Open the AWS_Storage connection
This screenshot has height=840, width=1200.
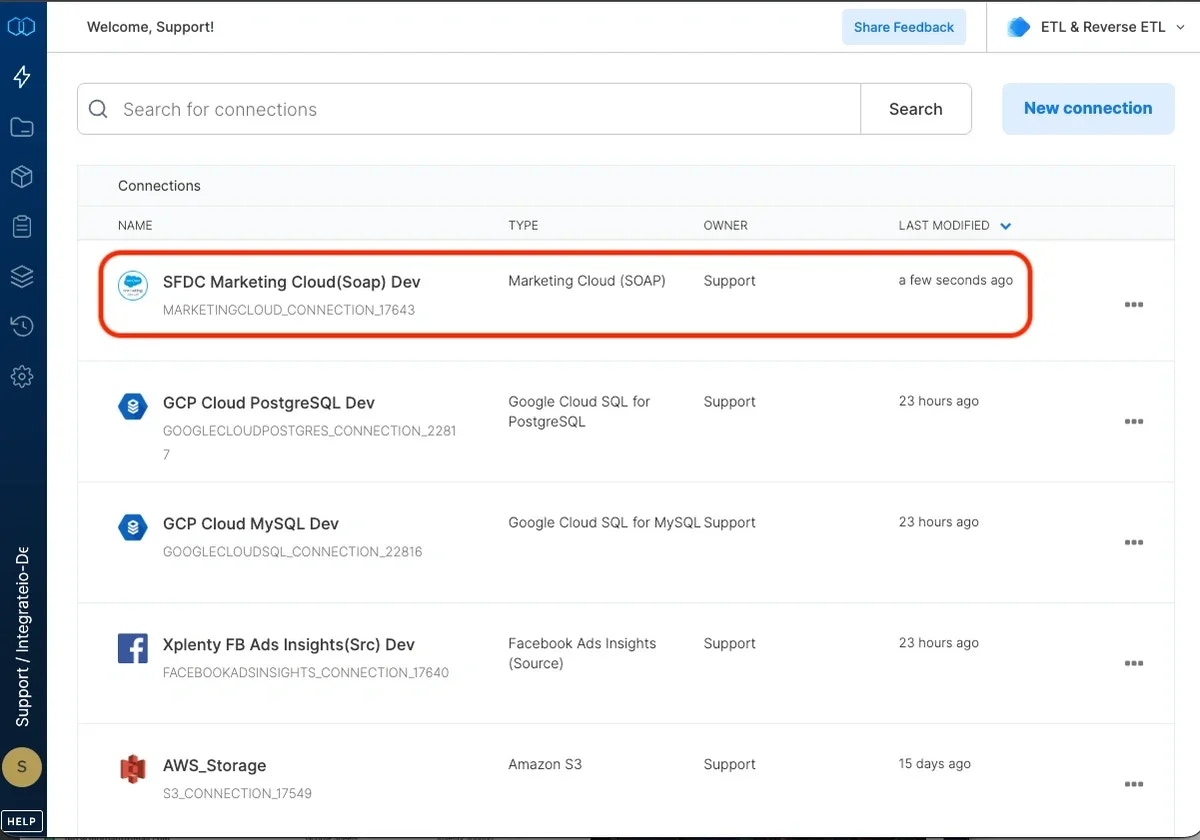pos(214,766)
